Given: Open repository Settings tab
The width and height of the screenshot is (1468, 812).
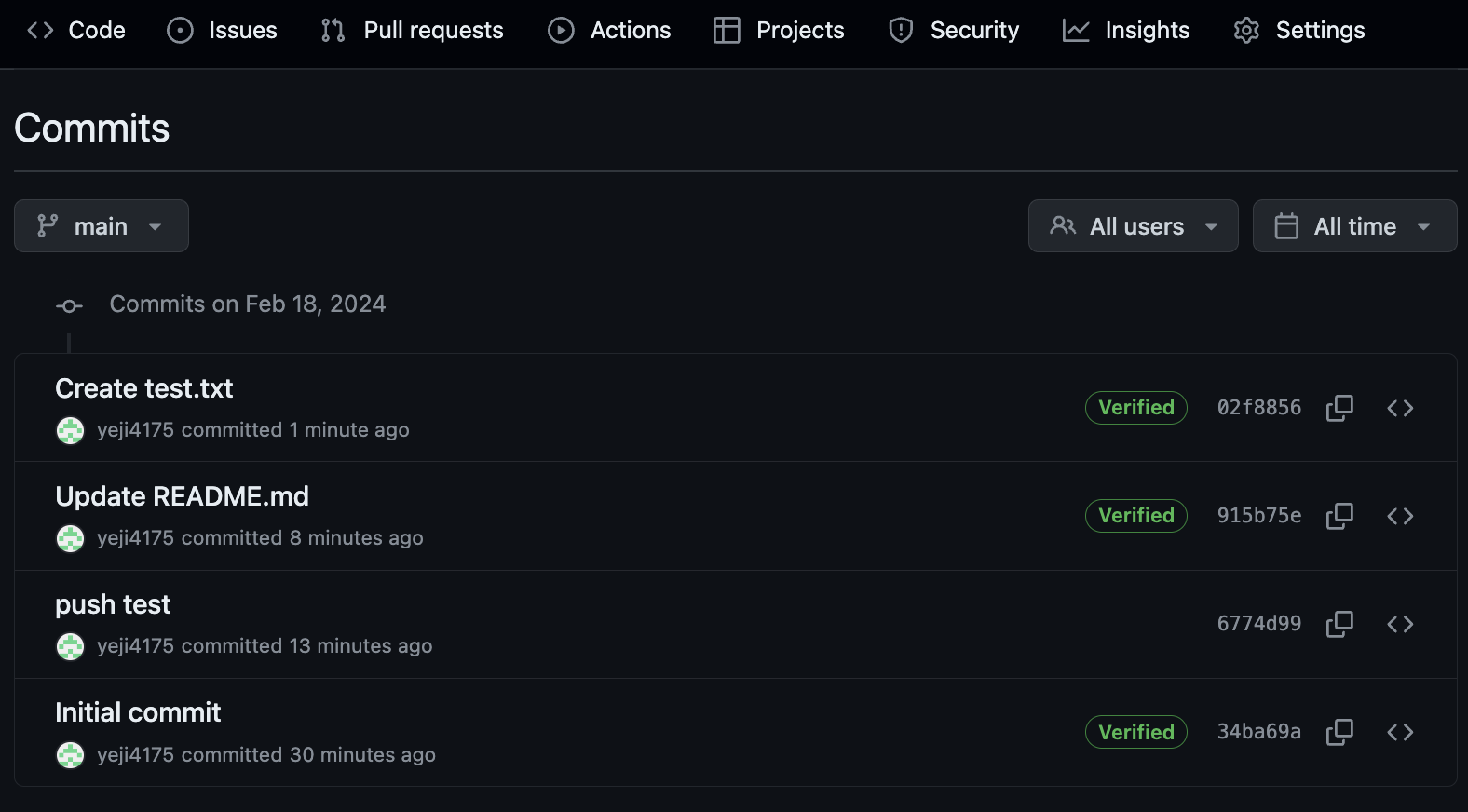Looking at the screenshot, I should tap(1299, 31).
